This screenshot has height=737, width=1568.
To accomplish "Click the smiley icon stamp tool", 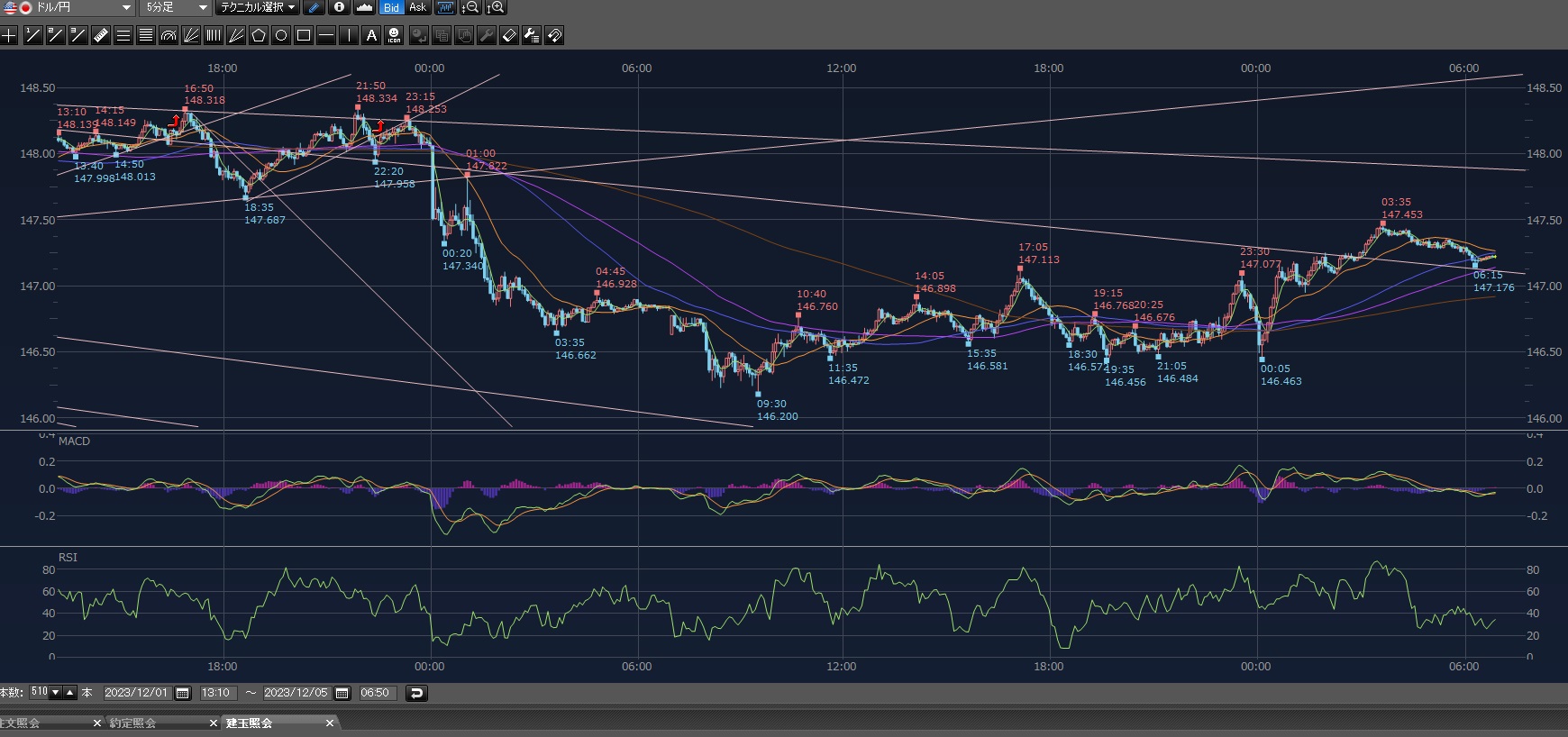I will 394,35.
